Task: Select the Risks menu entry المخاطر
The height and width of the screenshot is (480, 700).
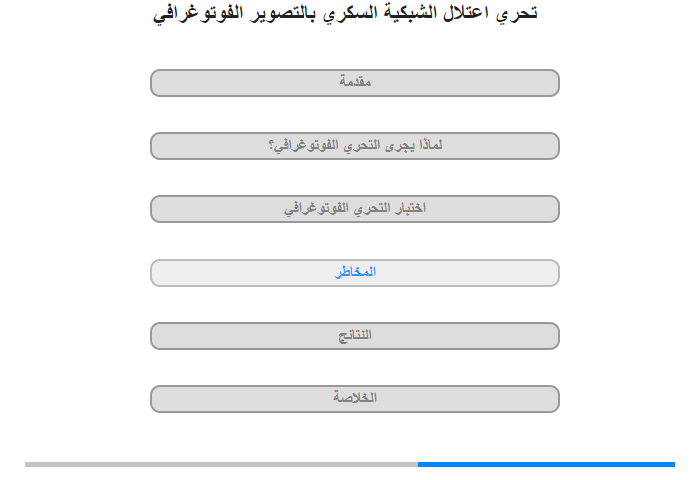Action: [355, 272]
